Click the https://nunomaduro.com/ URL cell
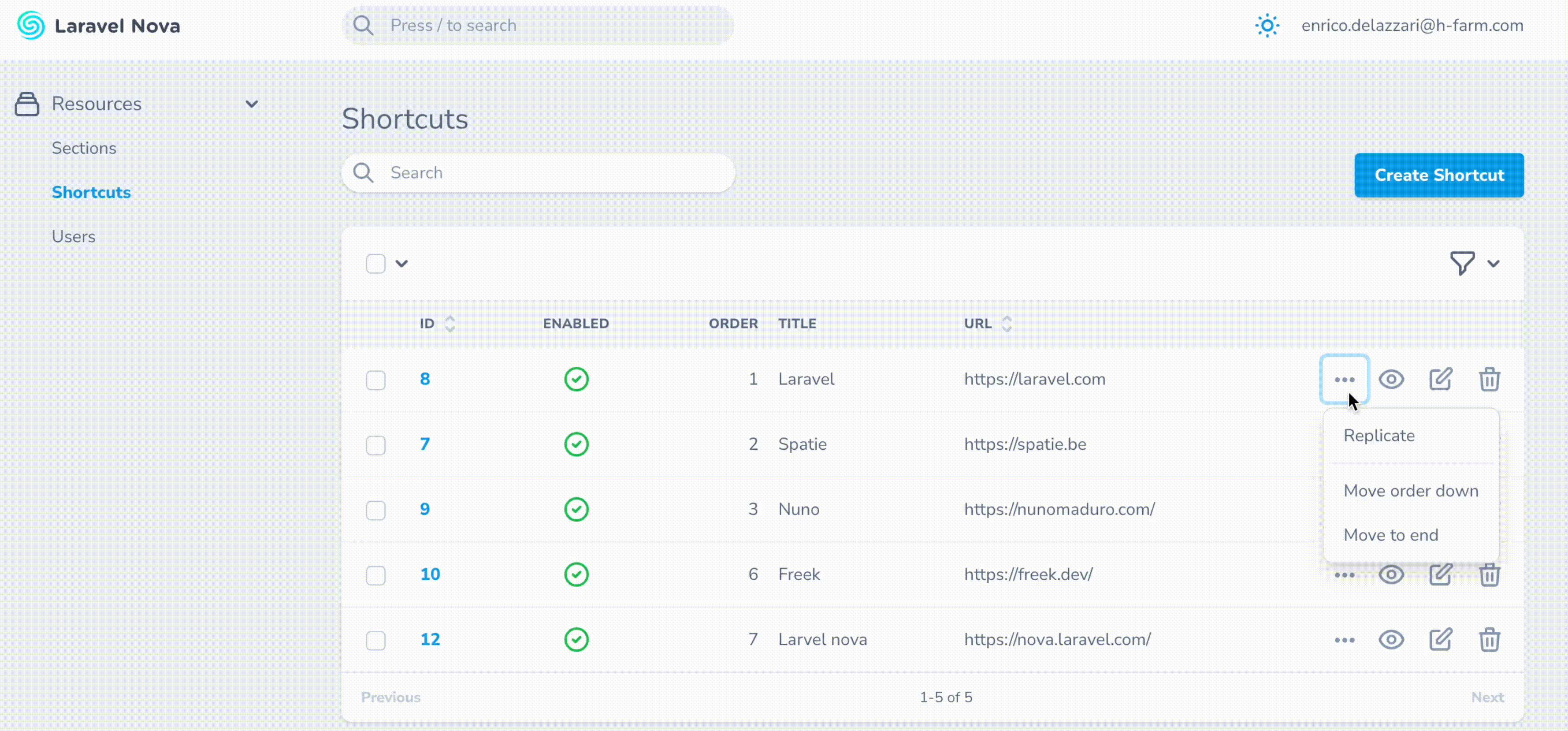Viewport: 1568px width, 731px height. point(1059,509)
